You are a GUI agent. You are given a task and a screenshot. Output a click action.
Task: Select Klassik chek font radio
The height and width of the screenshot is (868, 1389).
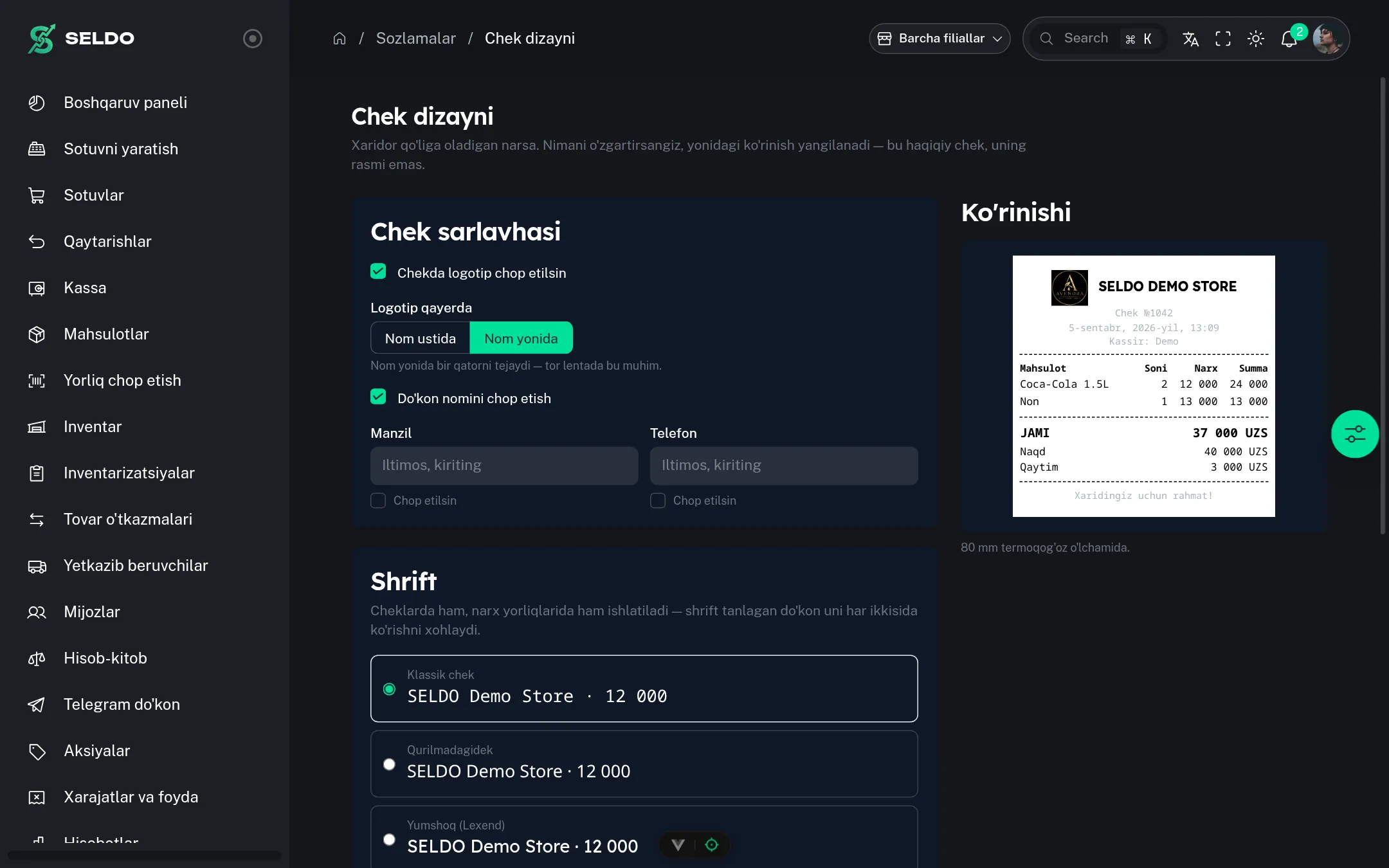click(x=389, y=689)
